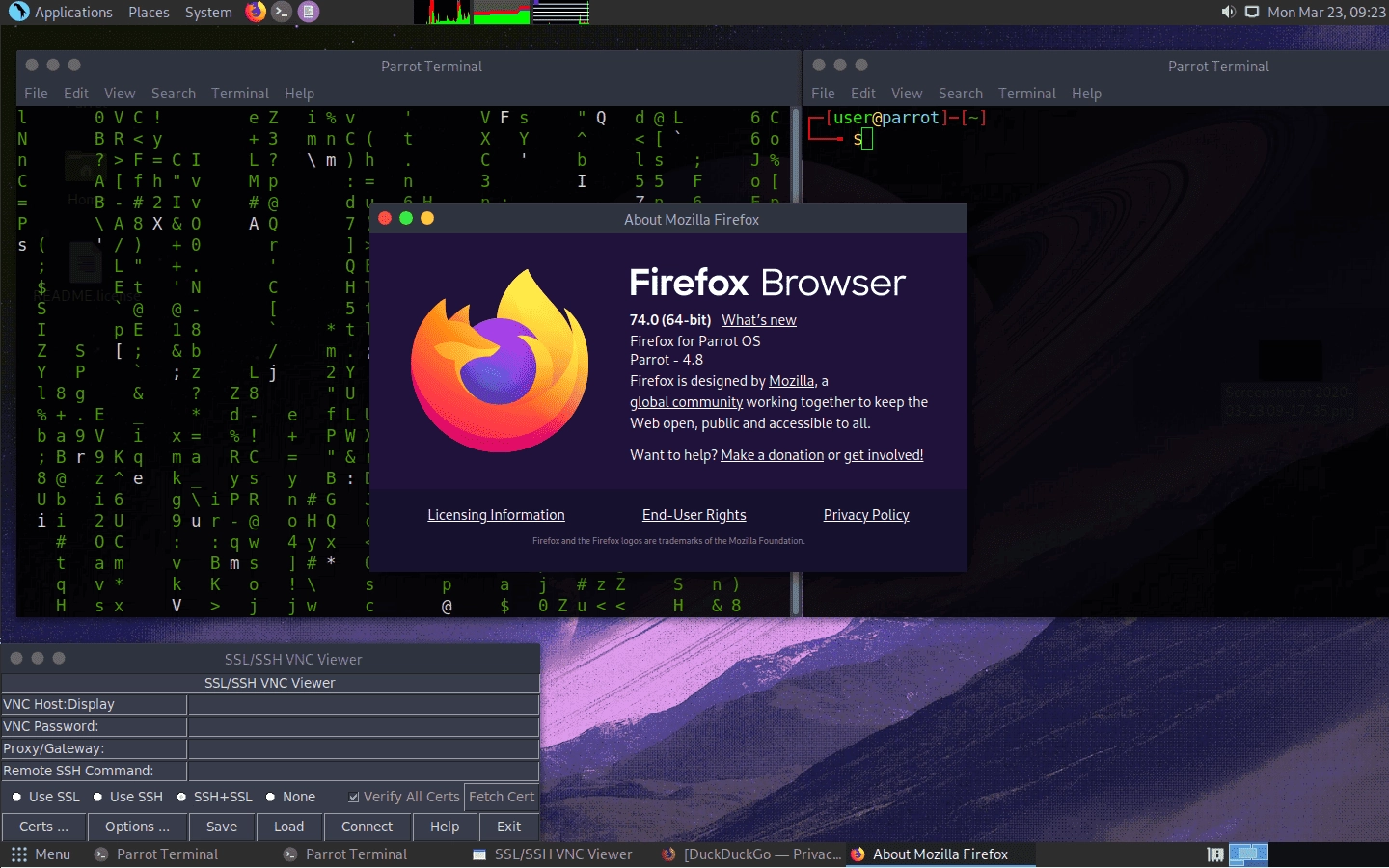Open Licensing Information link
Viewport: 1389px width, 868px height.
[496, 515]
